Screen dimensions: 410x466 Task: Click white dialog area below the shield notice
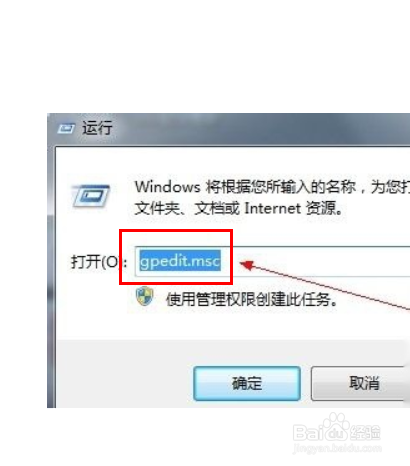coord(233,325)
